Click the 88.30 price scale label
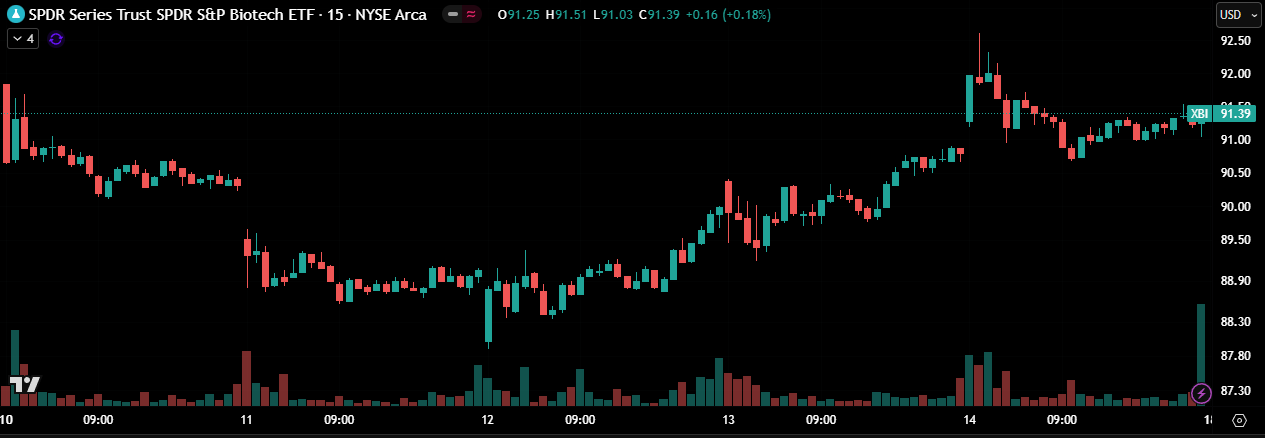Image resolution: width=1265 pixels, height=438 pixels. [x=1236, y=322]
